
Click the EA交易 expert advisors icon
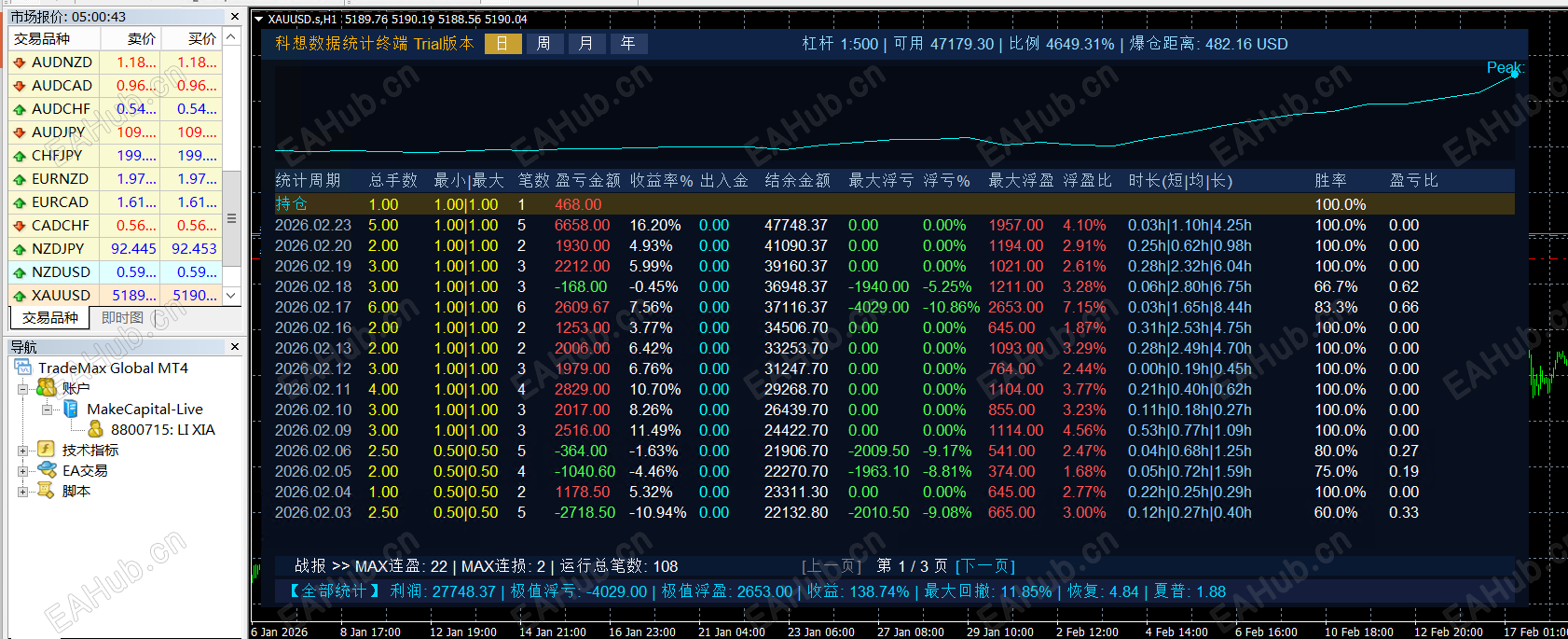pyautogui.click(x=47, y=470)
